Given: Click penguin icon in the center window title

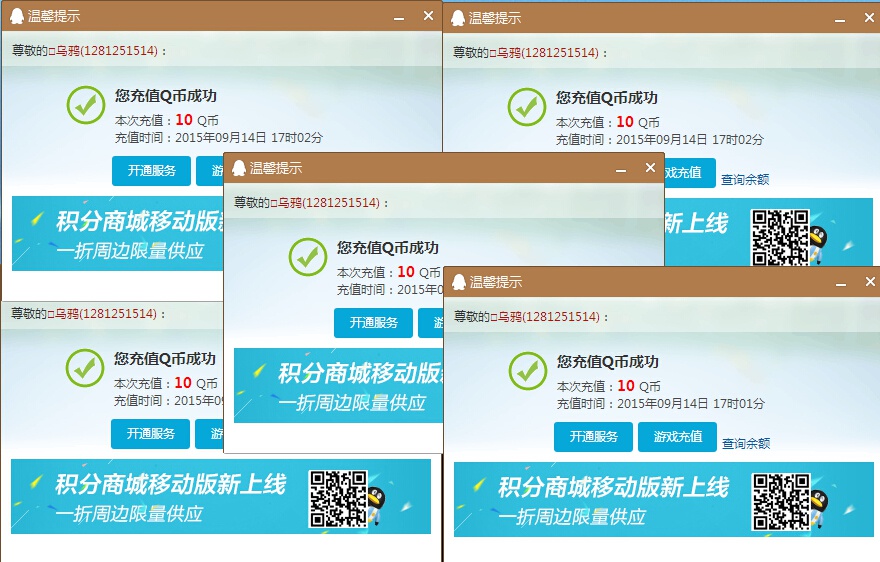Looking at the screenshot, I should click(239, 168).
